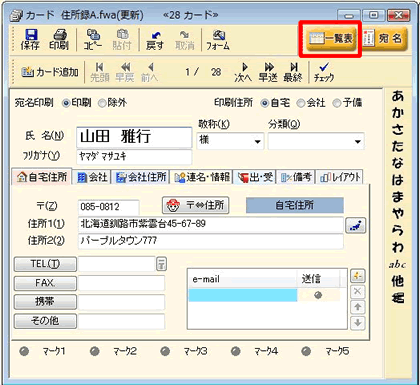Add a card with カード追加
Screen dimensions: 420x385
tap(50, 72)
